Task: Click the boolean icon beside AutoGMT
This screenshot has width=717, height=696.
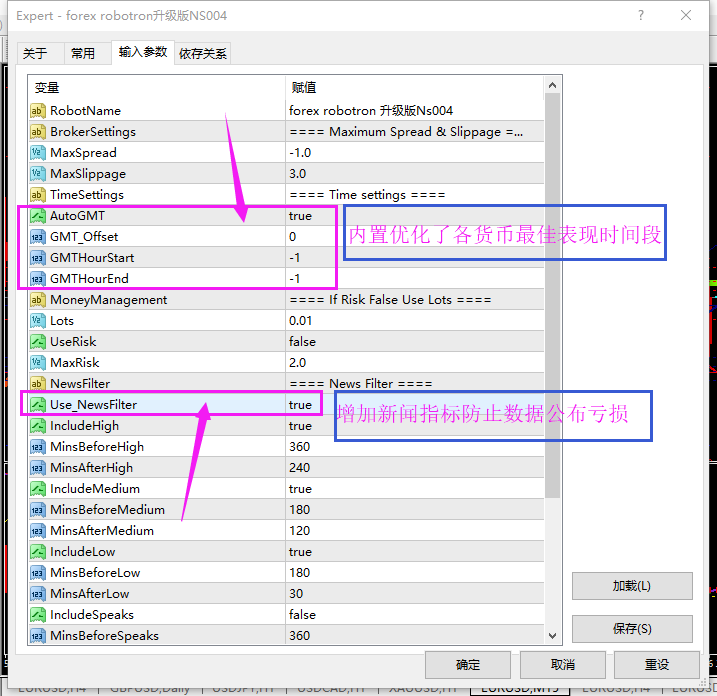Action: [37, 216]
